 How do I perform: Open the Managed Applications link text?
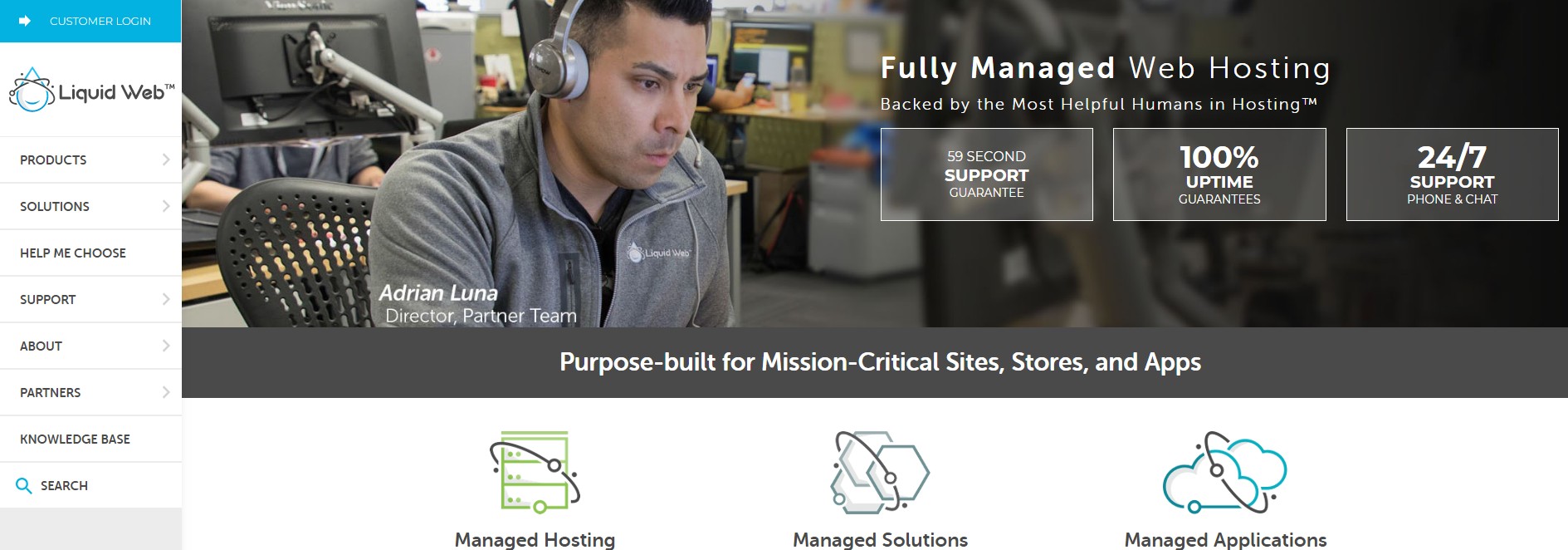coord(1225,539)
